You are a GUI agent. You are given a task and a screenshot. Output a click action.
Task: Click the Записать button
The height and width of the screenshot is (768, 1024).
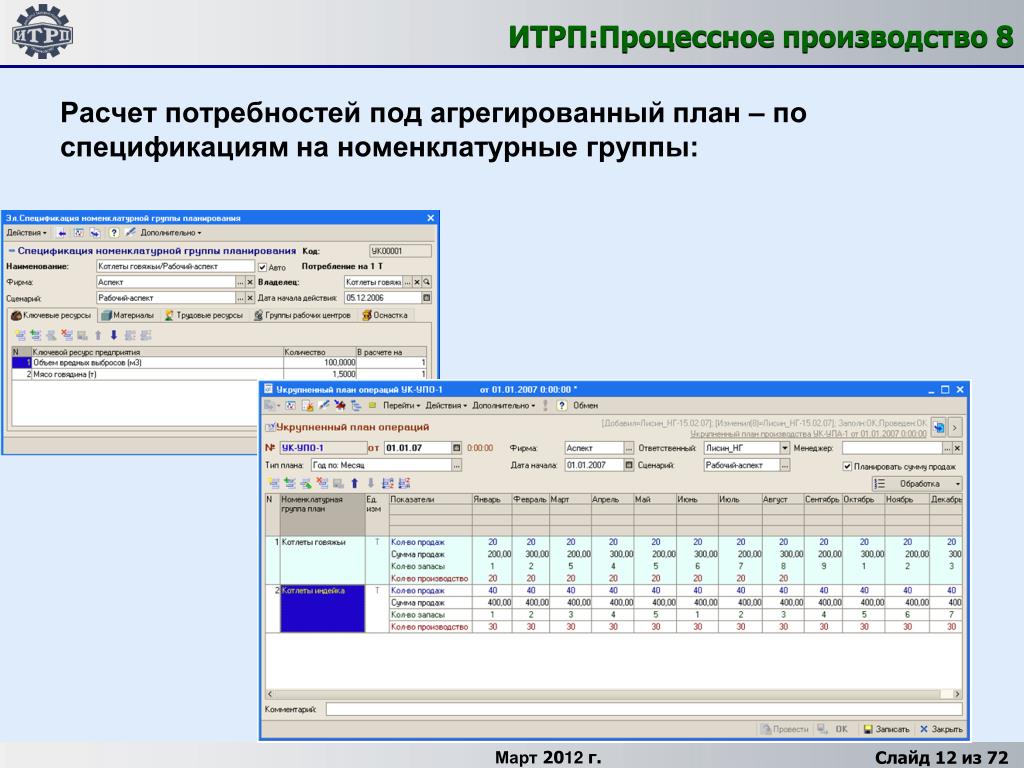pyautogui.click(x=887, y=729)
